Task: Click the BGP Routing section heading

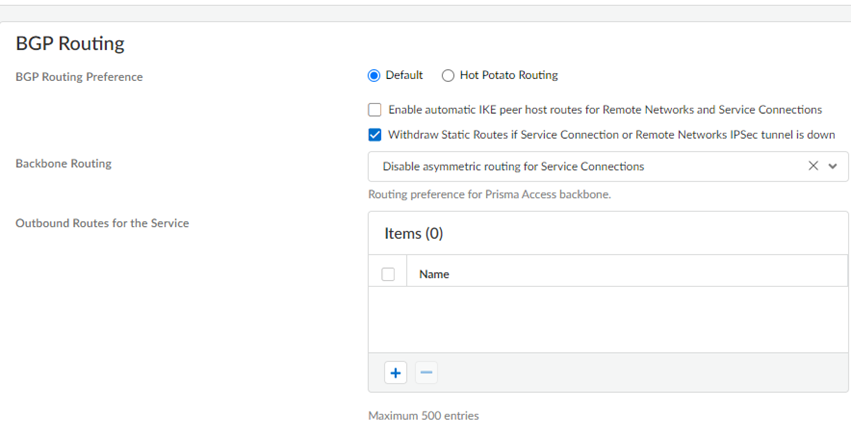Action: 70,44
